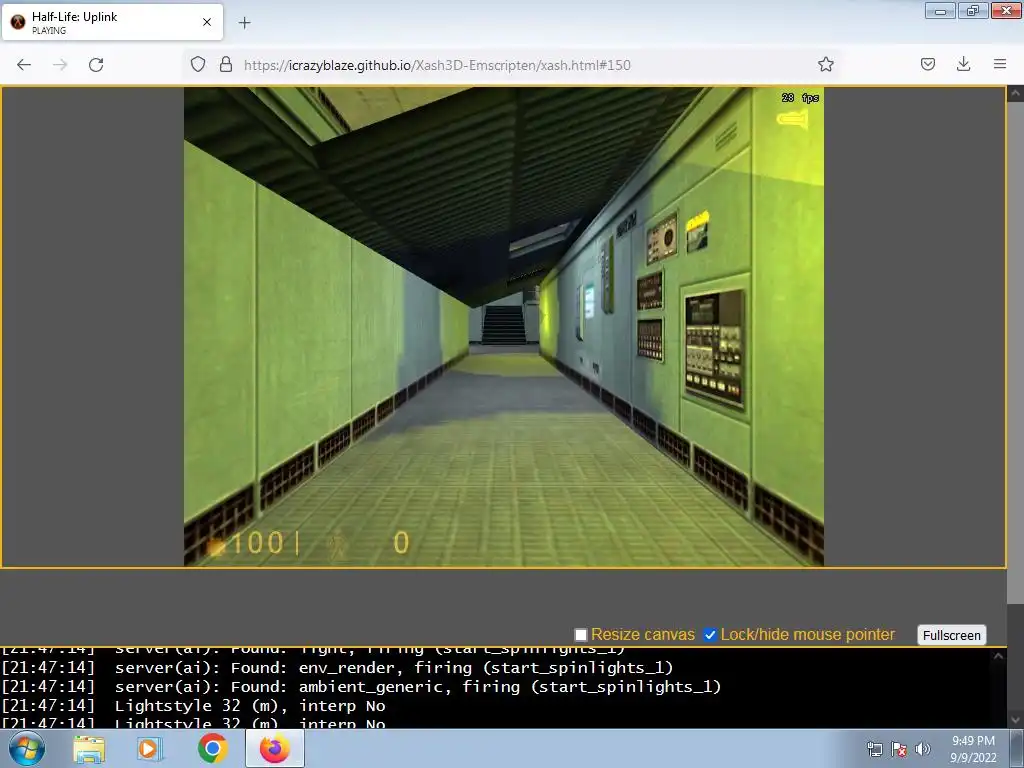
Task: Reload the current page
Action: (96, 64)
